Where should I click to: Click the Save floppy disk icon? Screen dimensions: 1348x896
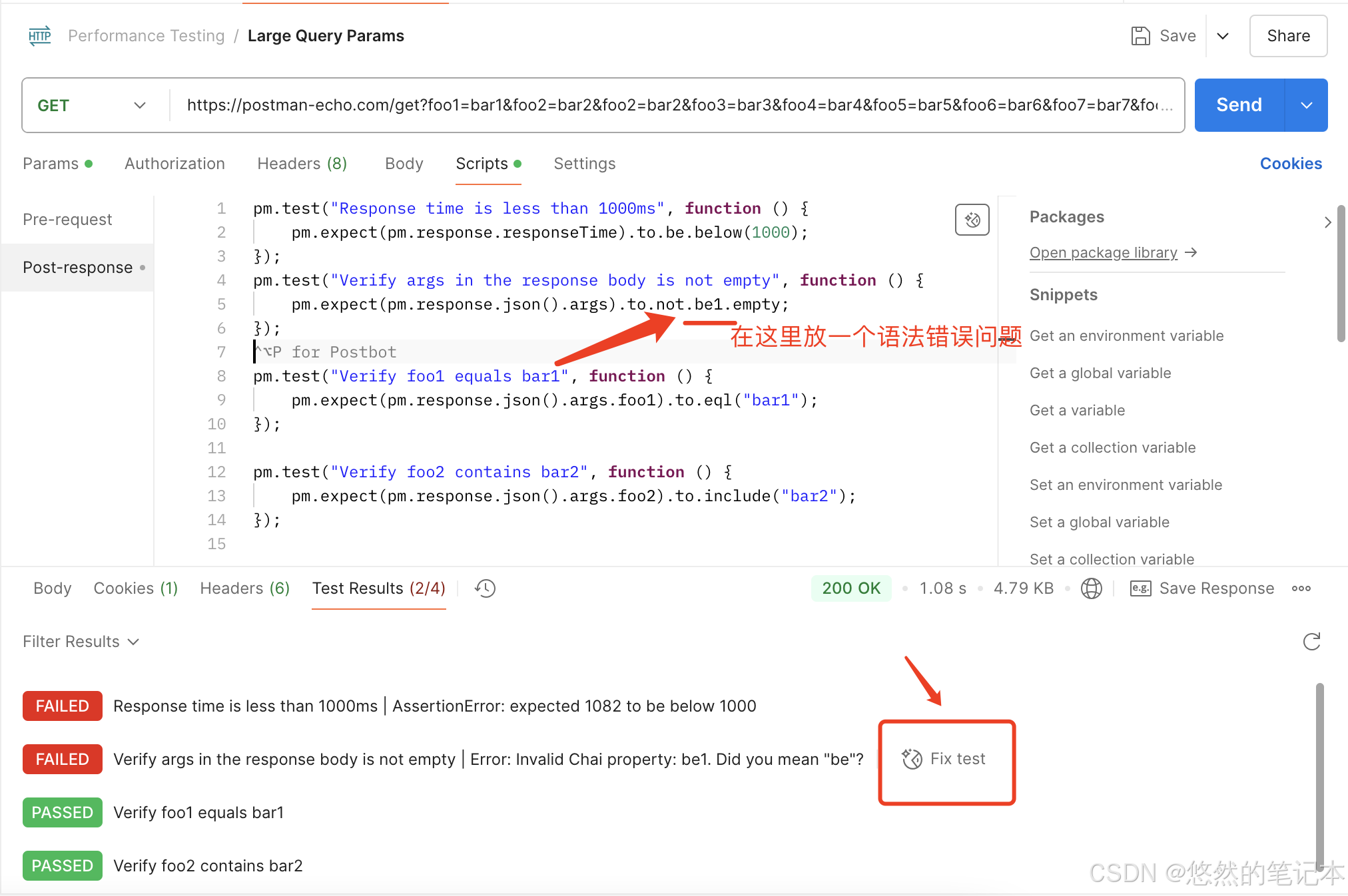click(x=1140, y=36)
